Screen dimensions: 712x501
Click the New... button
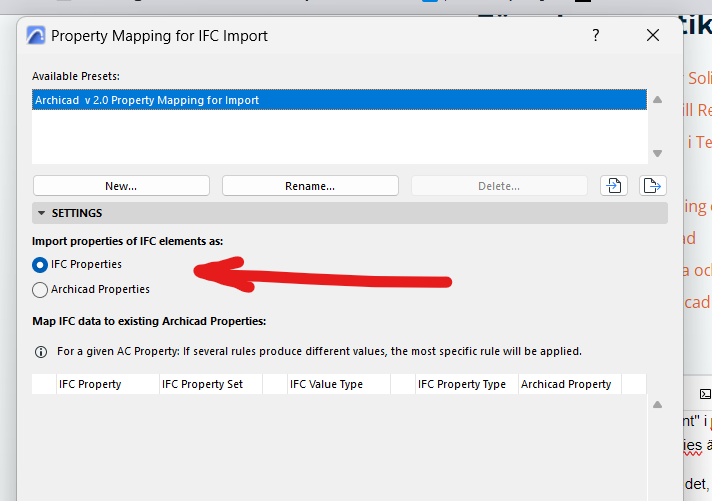pos(121,186)
